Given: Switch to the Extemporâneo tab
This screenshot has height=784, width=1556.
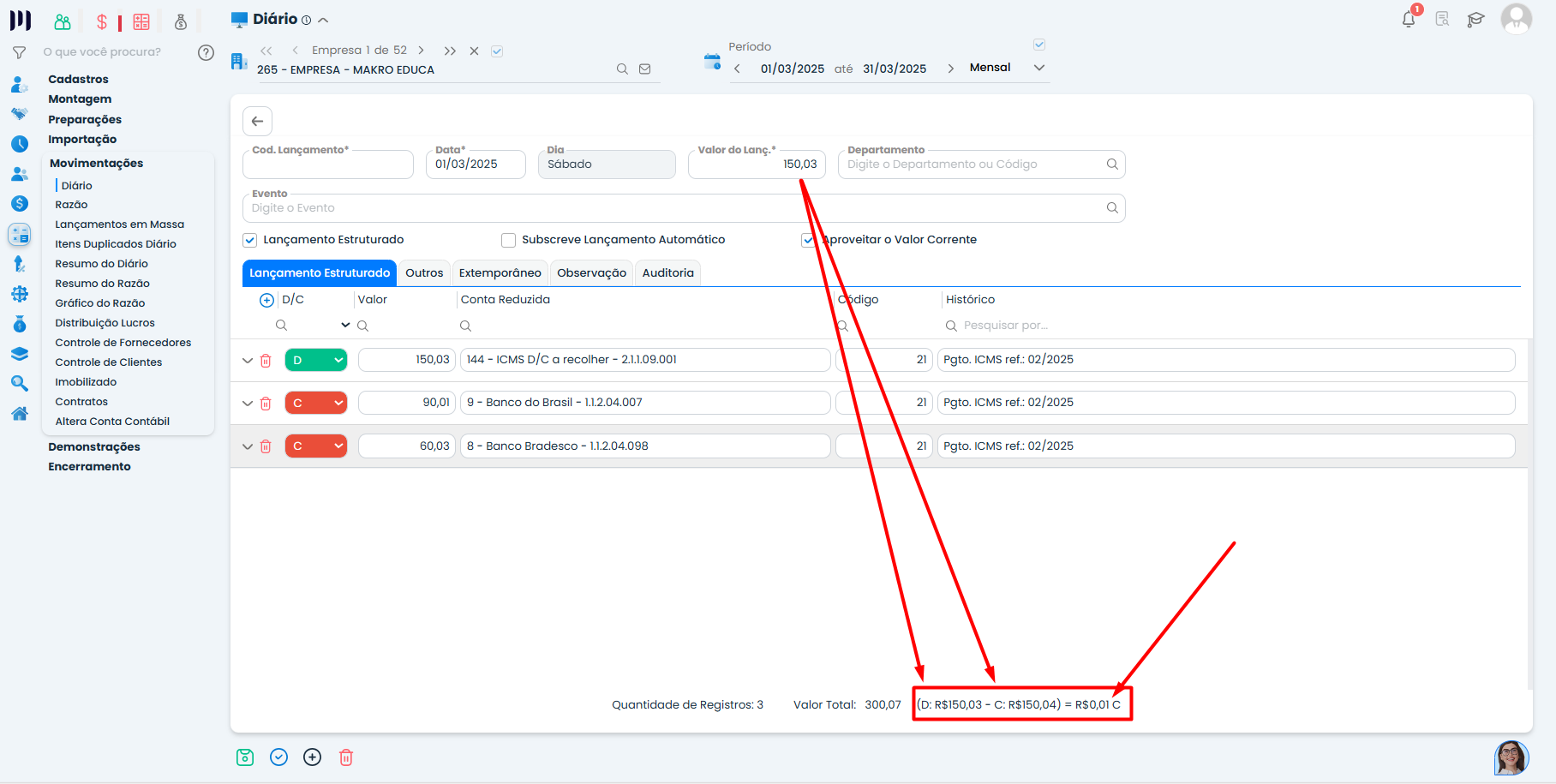Looking at the screenshot, I should pyautogui.click(x=500, y=273).
